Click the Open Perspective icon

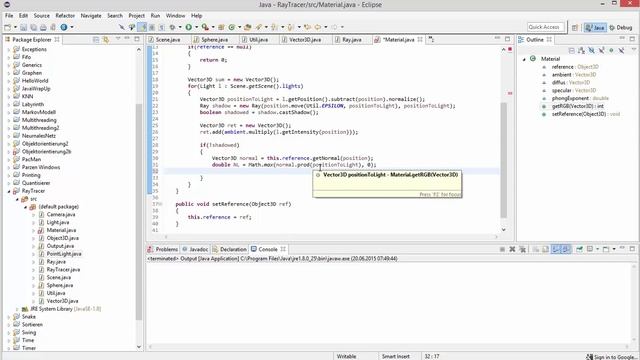click(575, 27)
